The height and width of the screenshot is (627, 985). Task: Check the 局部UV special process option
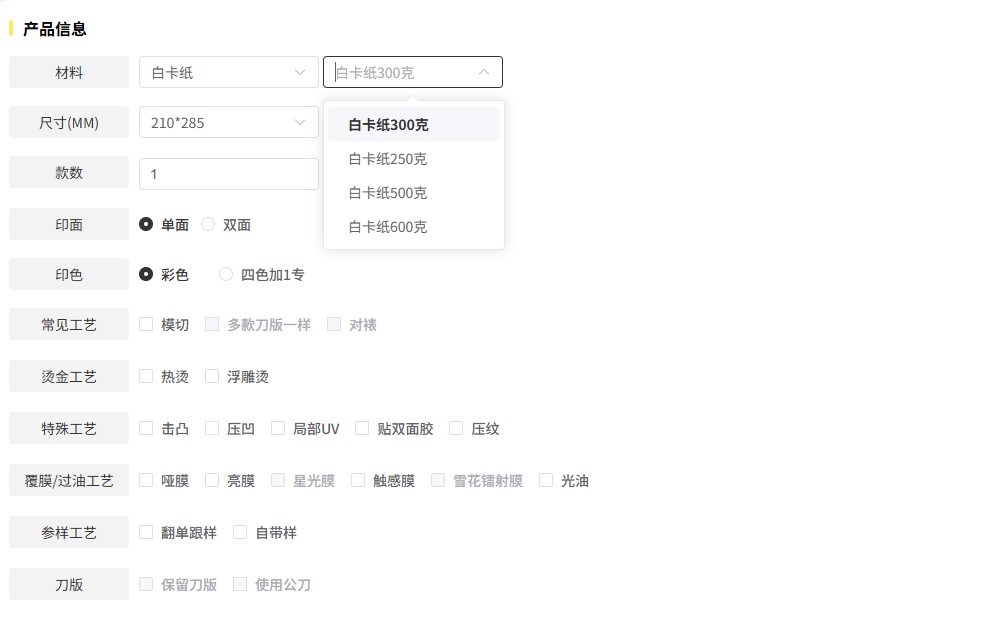[276, 428]
